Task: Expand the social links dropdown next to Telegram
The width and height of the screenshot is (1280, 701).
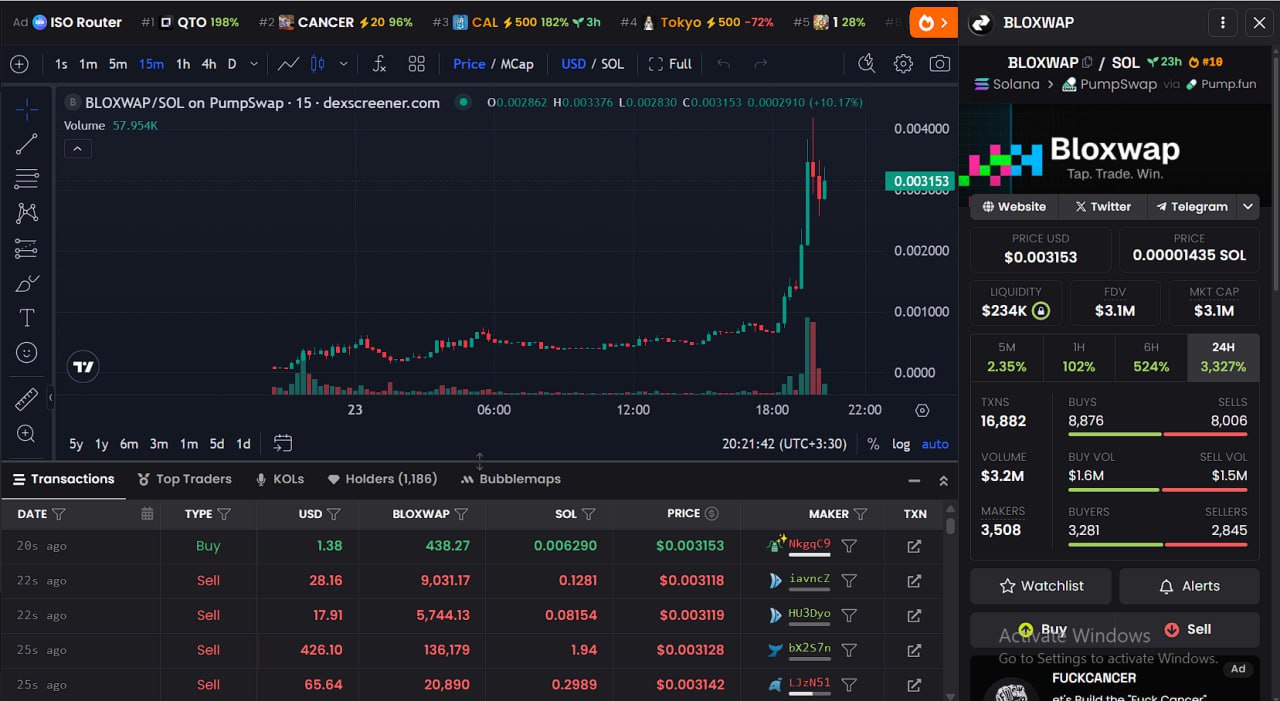Action: pos(1248,207)
